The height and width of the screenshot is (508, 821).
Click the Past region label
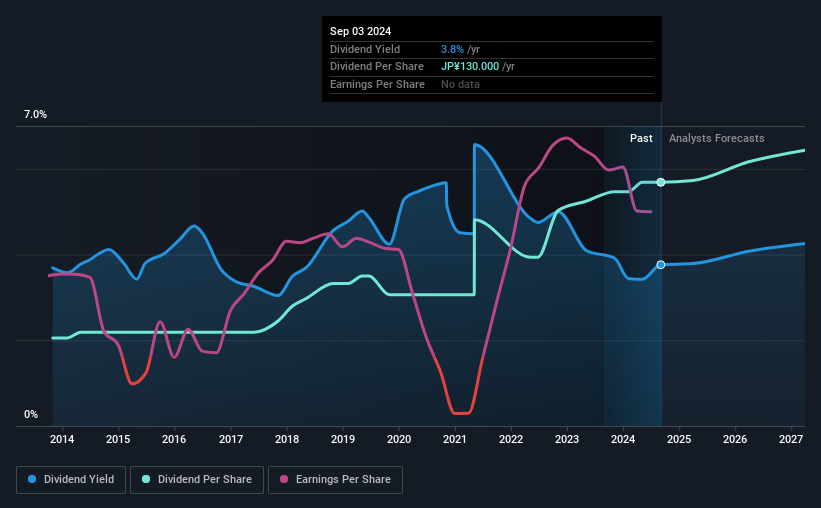click(641, 138)
